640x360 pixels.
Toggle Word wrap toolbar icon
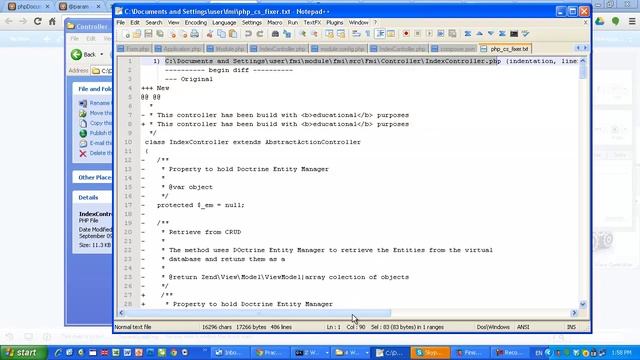coord(356,34)
